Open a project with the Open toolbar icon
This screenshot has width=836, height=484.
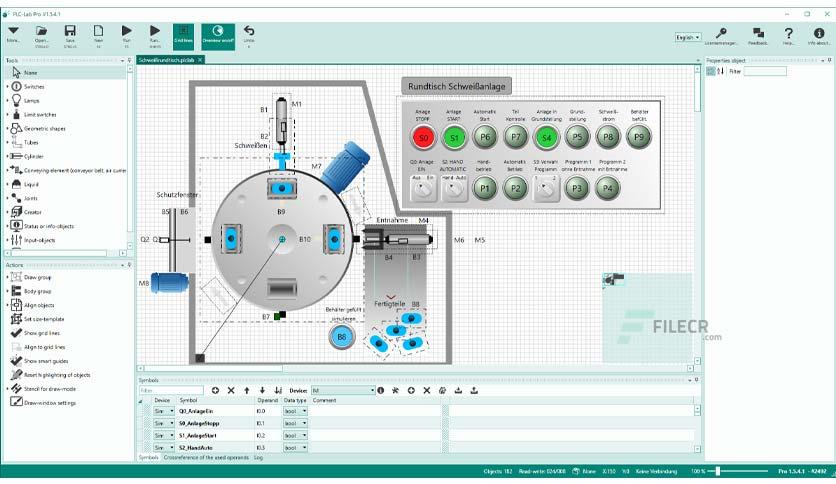point(42,32)
